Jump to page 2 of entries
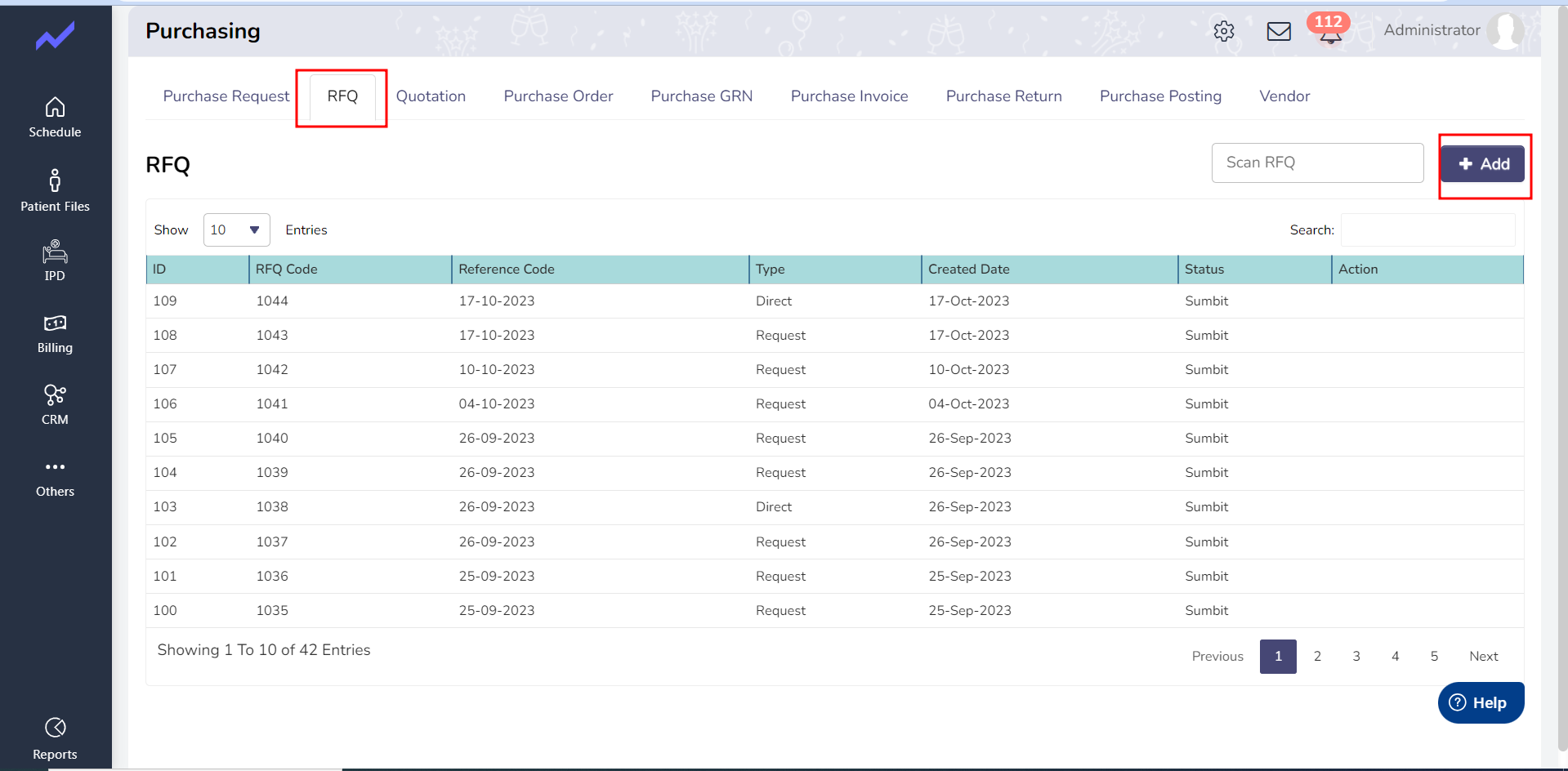 click(x=1317, y=657)
